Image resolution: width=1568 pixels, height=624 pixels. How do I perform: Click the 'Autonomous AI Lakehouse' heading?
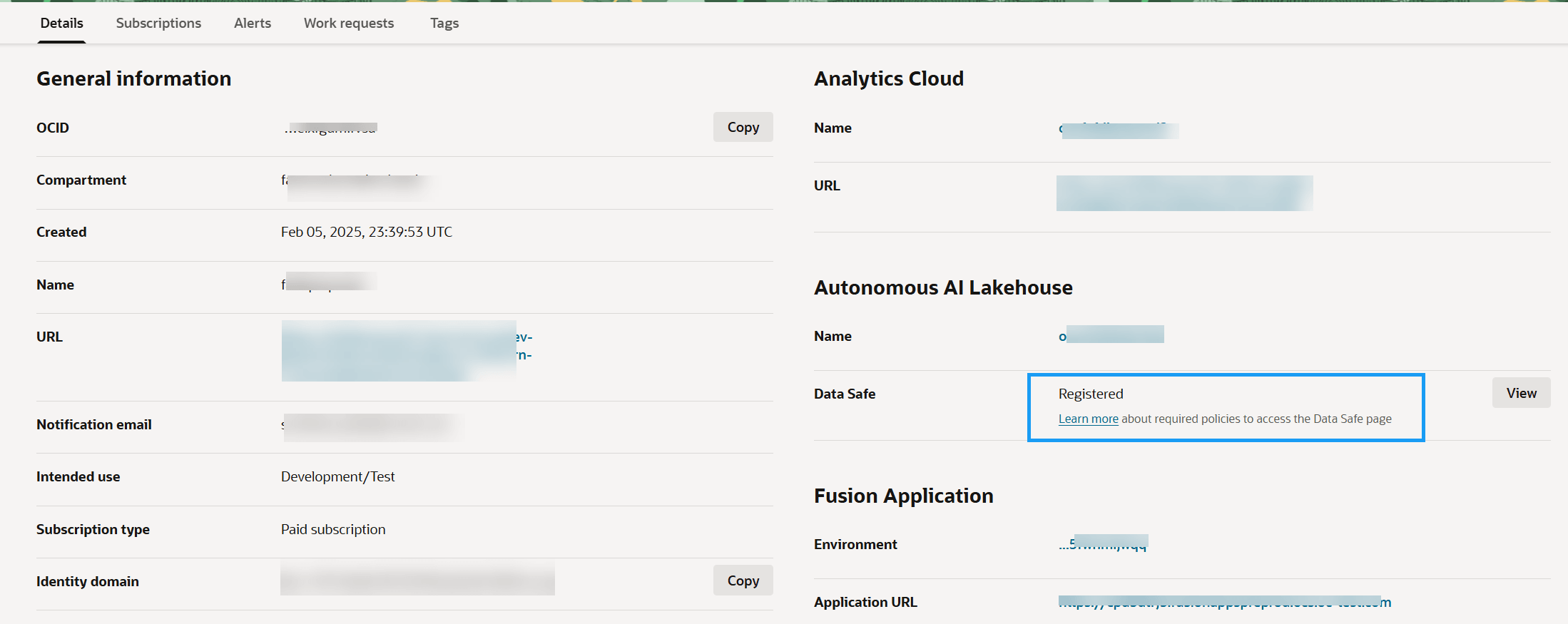(x=943, y=287)
